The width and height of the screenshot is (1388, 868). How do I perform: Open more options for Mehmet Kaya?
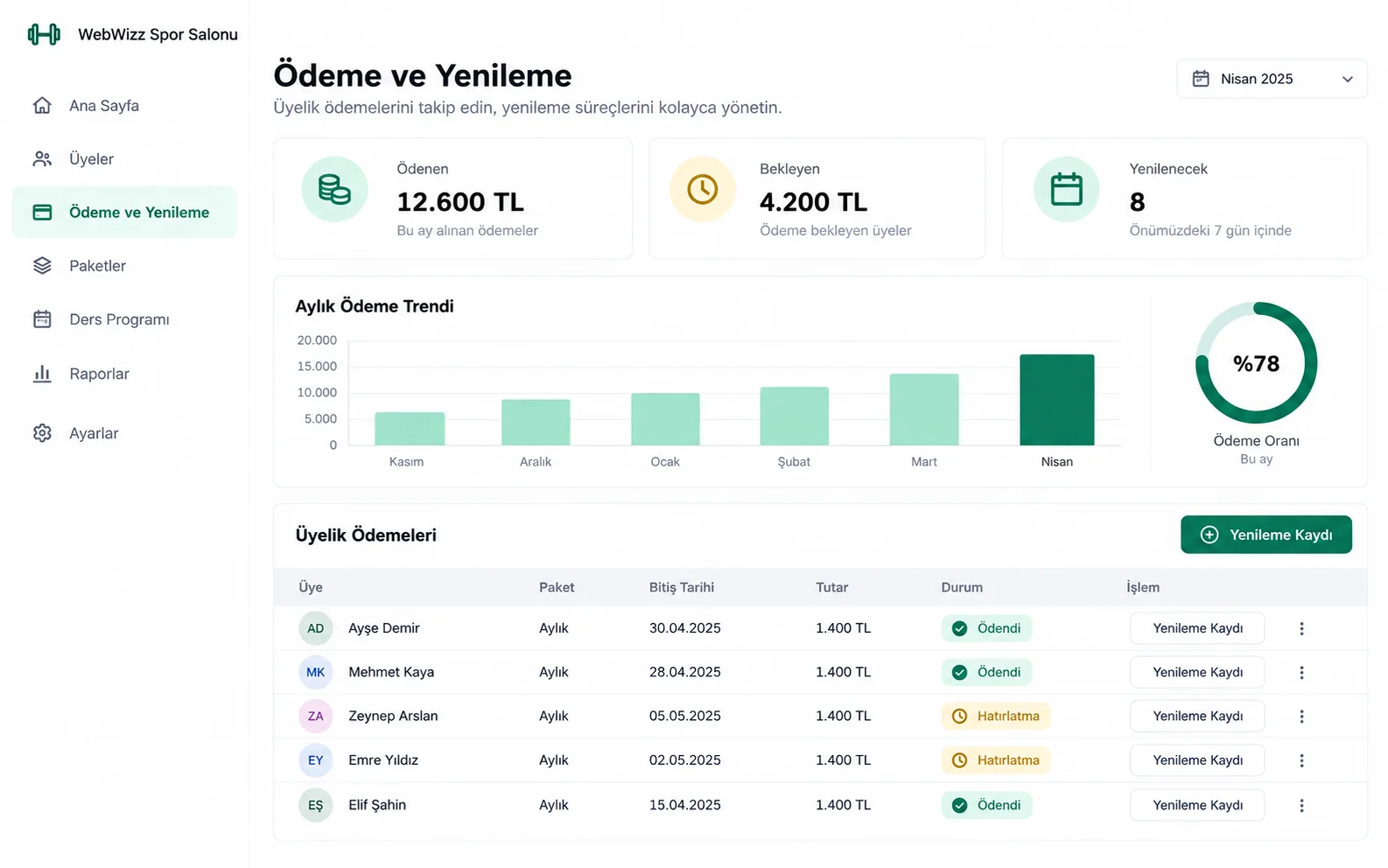click(1301, 672)
